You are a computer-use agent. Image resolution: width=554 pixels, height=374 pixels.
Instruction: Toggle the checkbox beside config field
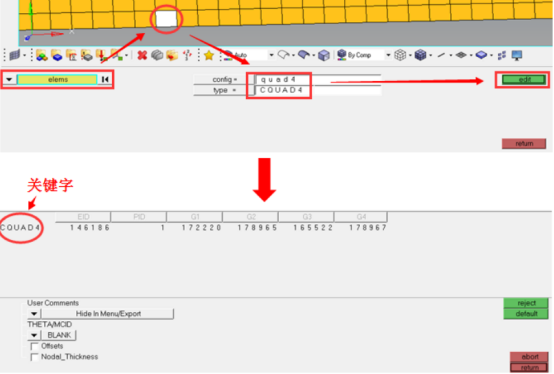pyautogui.click(x=251, y=79)
